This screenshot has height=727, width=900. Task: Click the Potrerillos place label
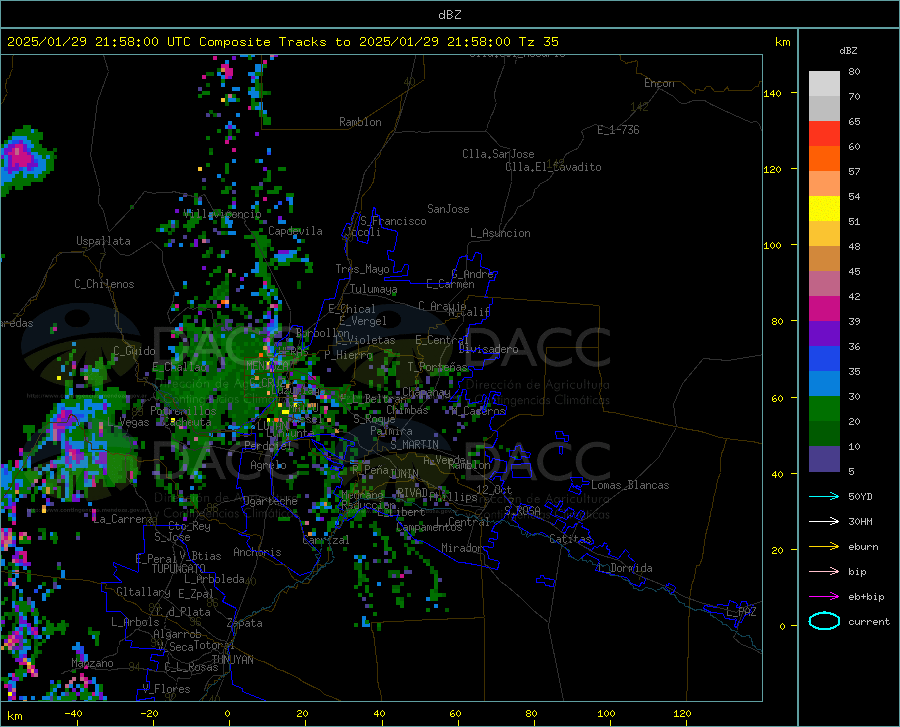point(183,411)
